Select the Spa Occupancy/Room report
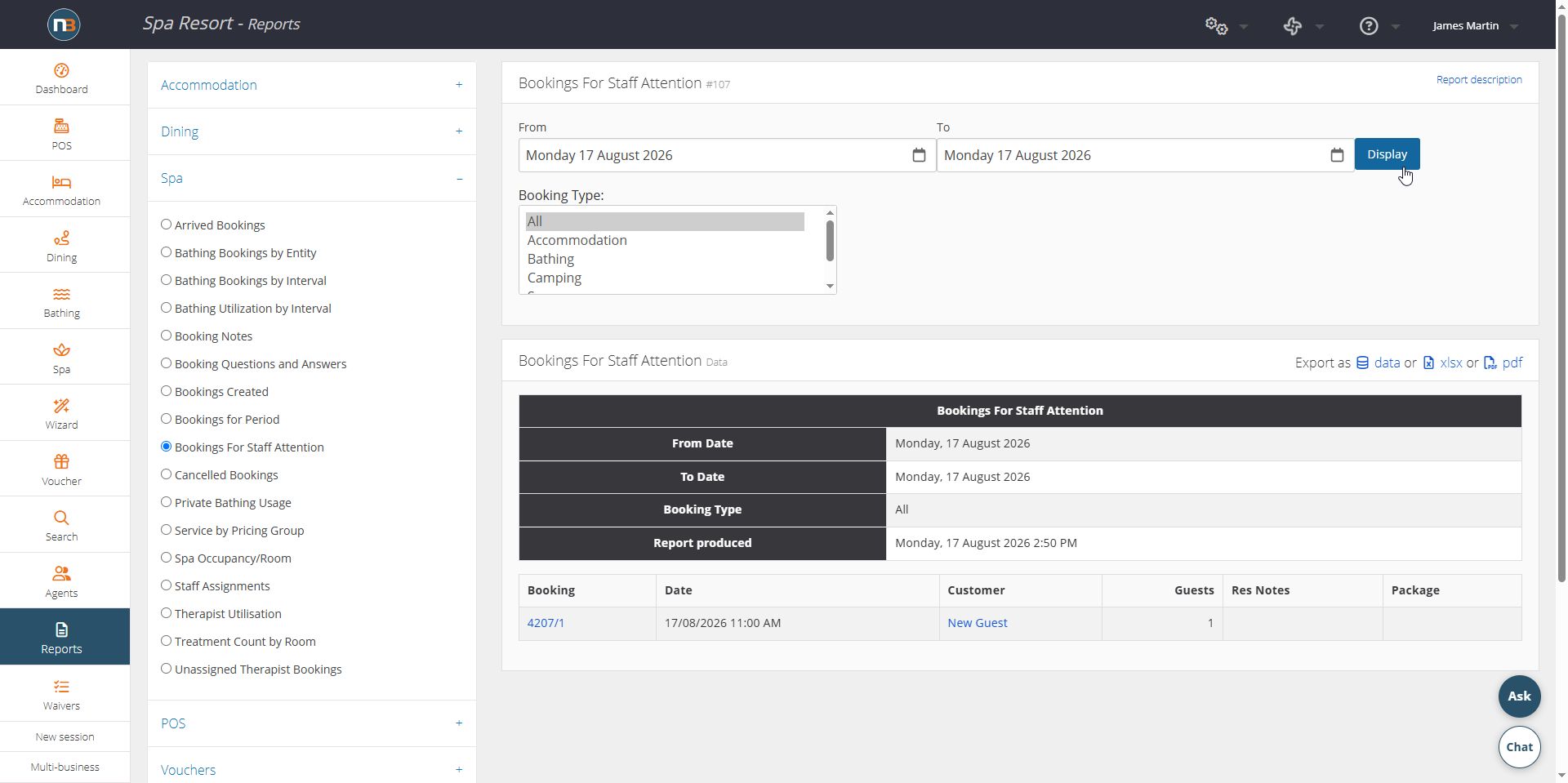The image size is (1568, 783). (x=166, y=558)
